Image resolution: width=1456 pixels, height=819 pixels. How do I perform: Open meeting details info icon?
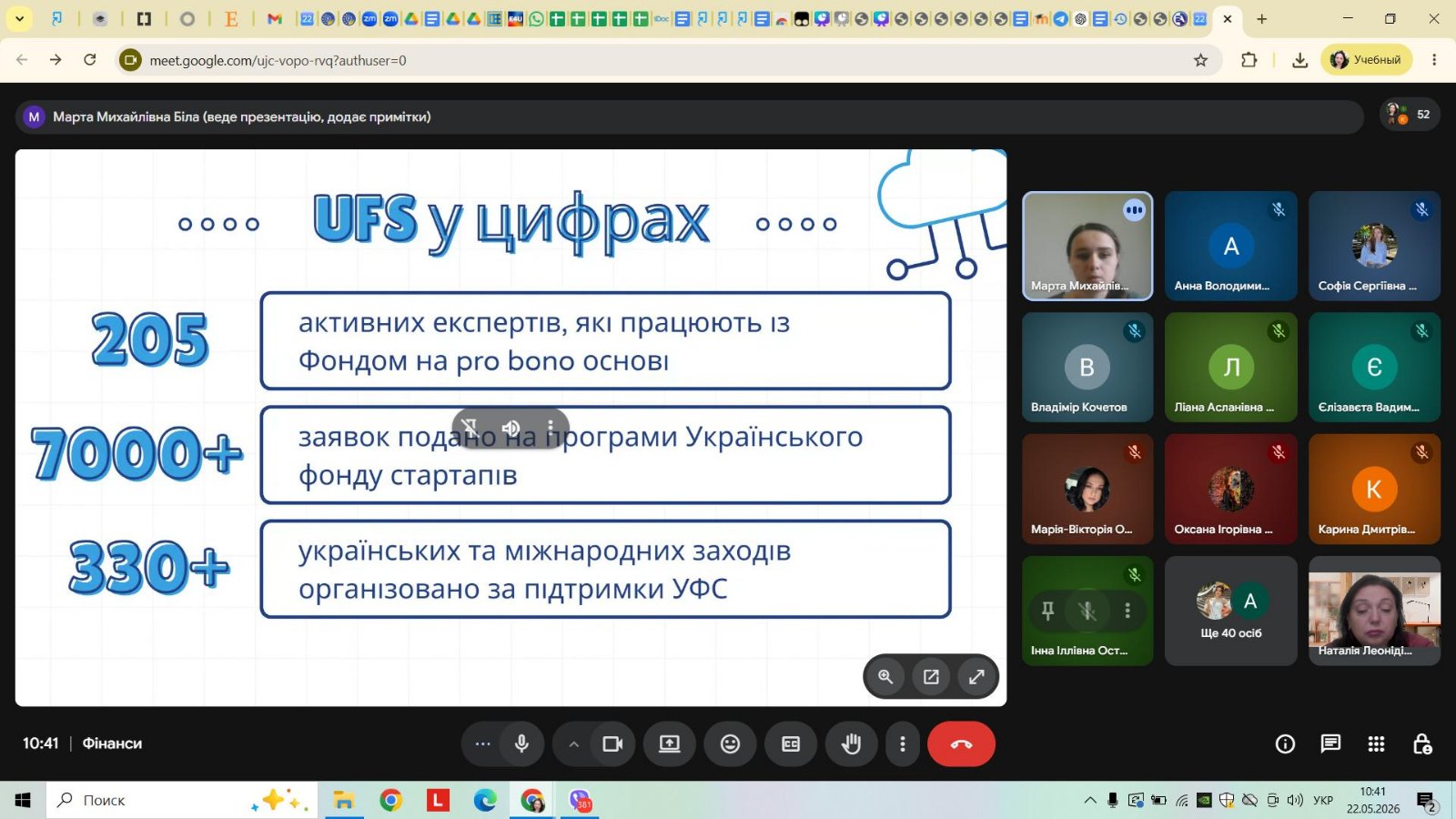click(x=1285, y=743)
